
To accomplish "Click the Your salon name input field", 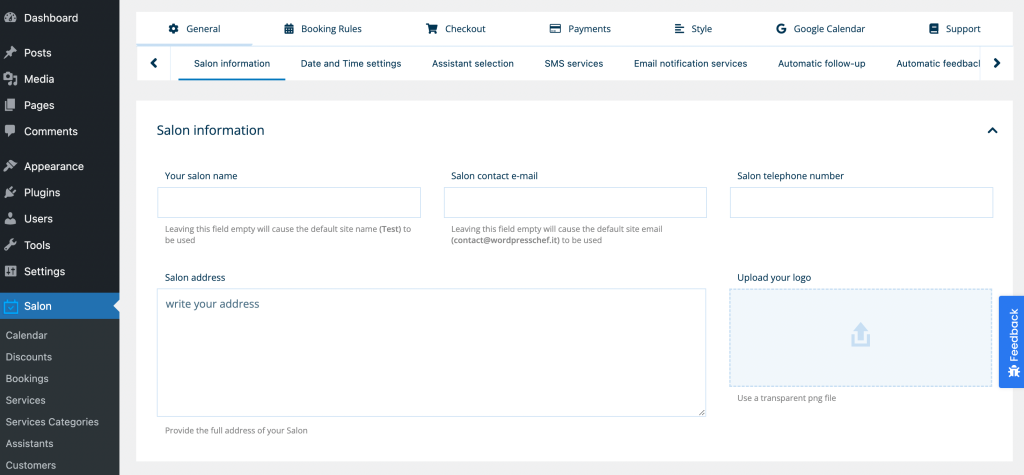I will point(288,203).
